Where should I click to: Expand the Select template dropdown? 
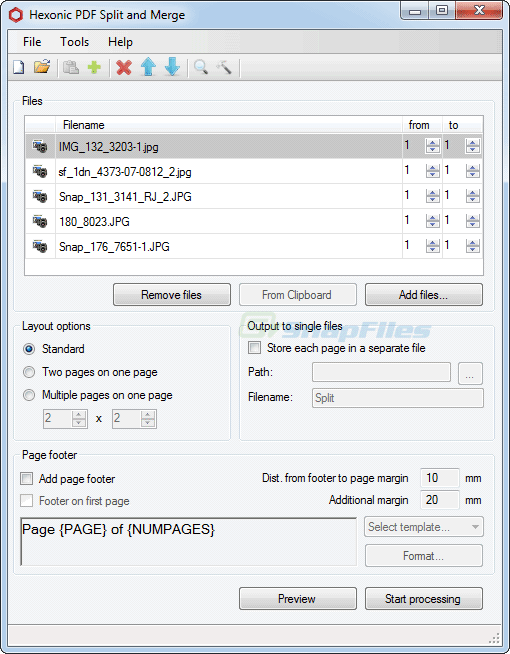tap(424, 527)
